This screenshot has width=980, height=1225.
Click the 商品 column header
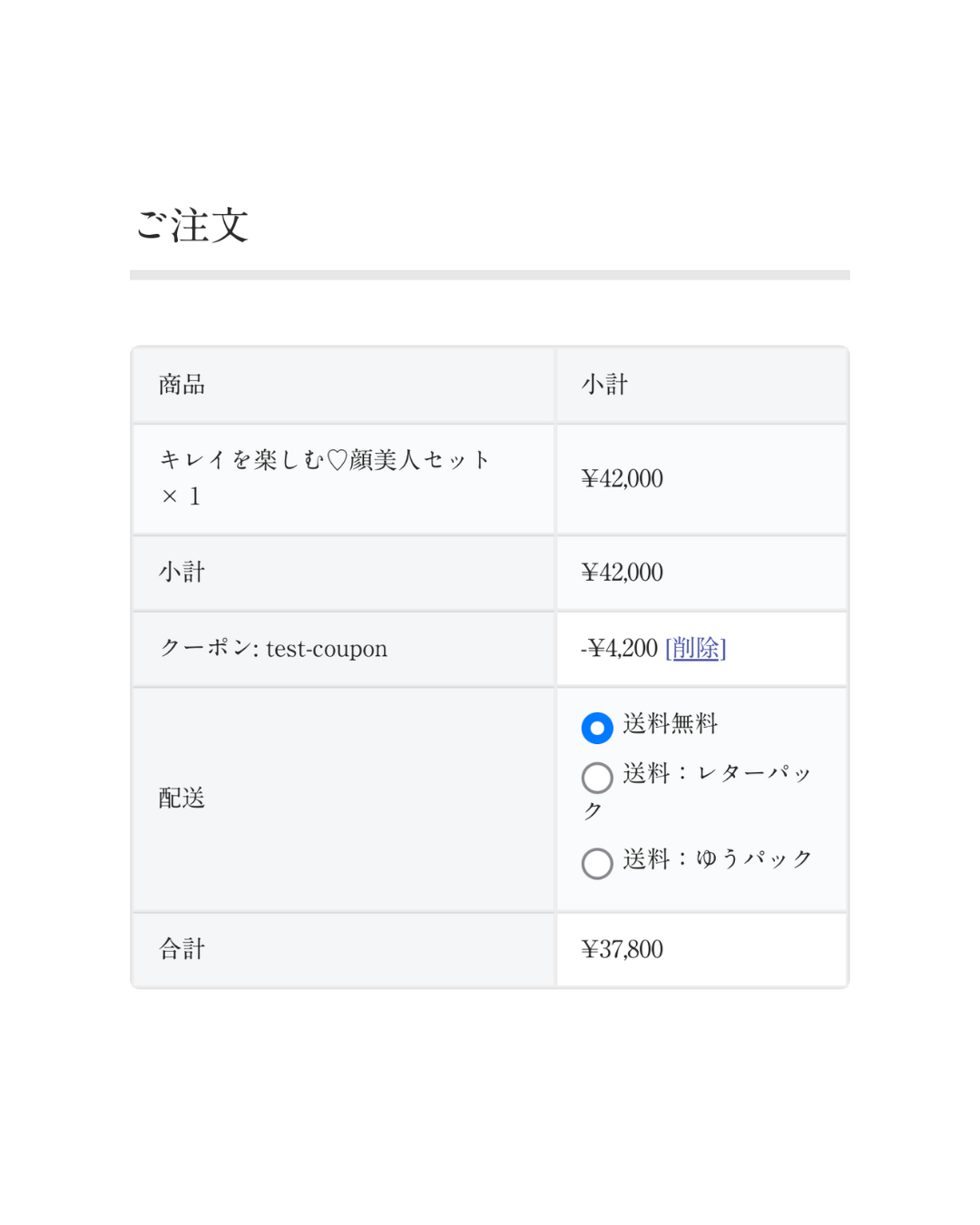point(182,385)
